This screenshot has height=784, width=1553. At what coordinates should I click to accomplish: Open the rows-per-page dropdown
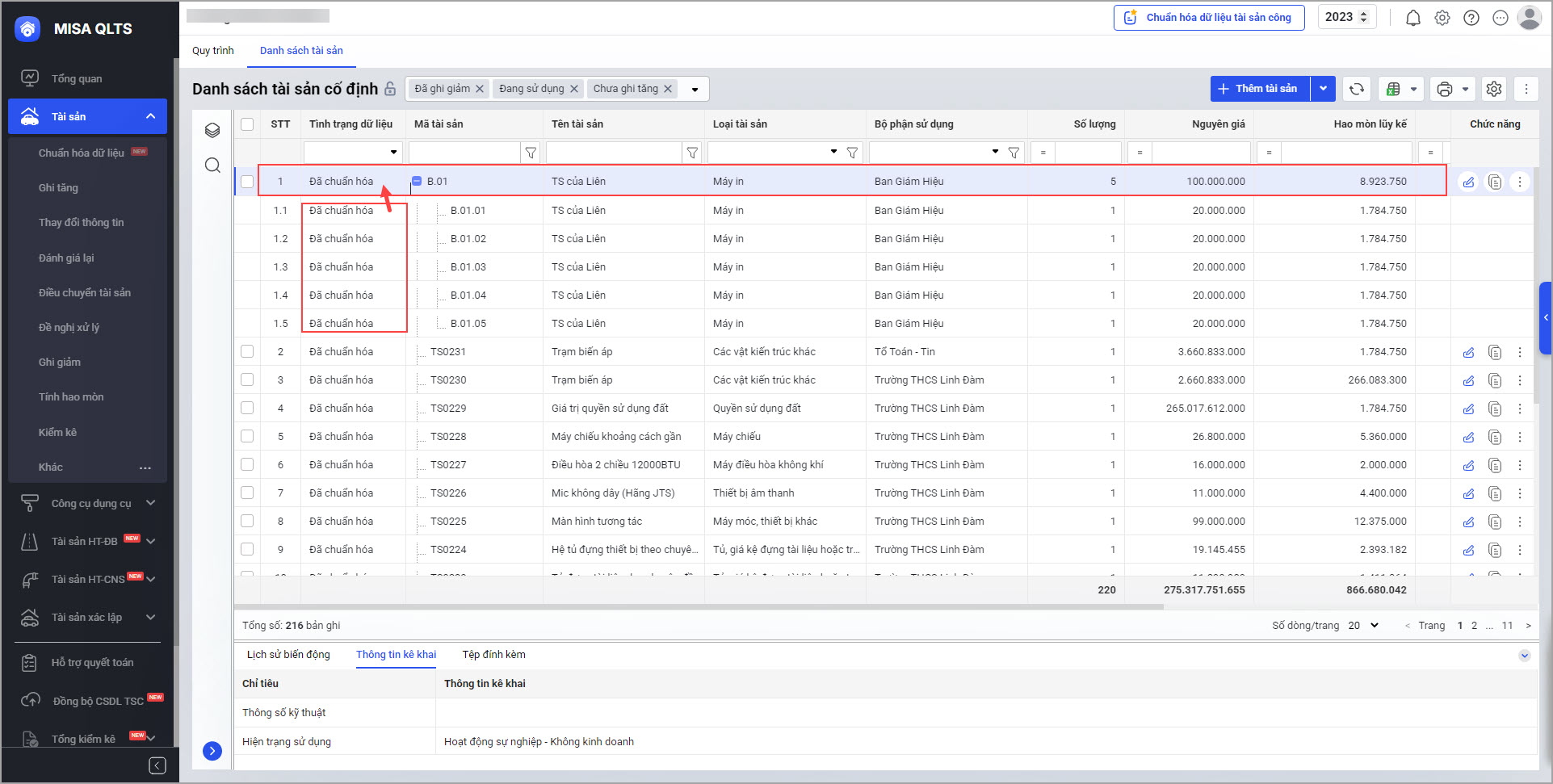coord(1363,626)
